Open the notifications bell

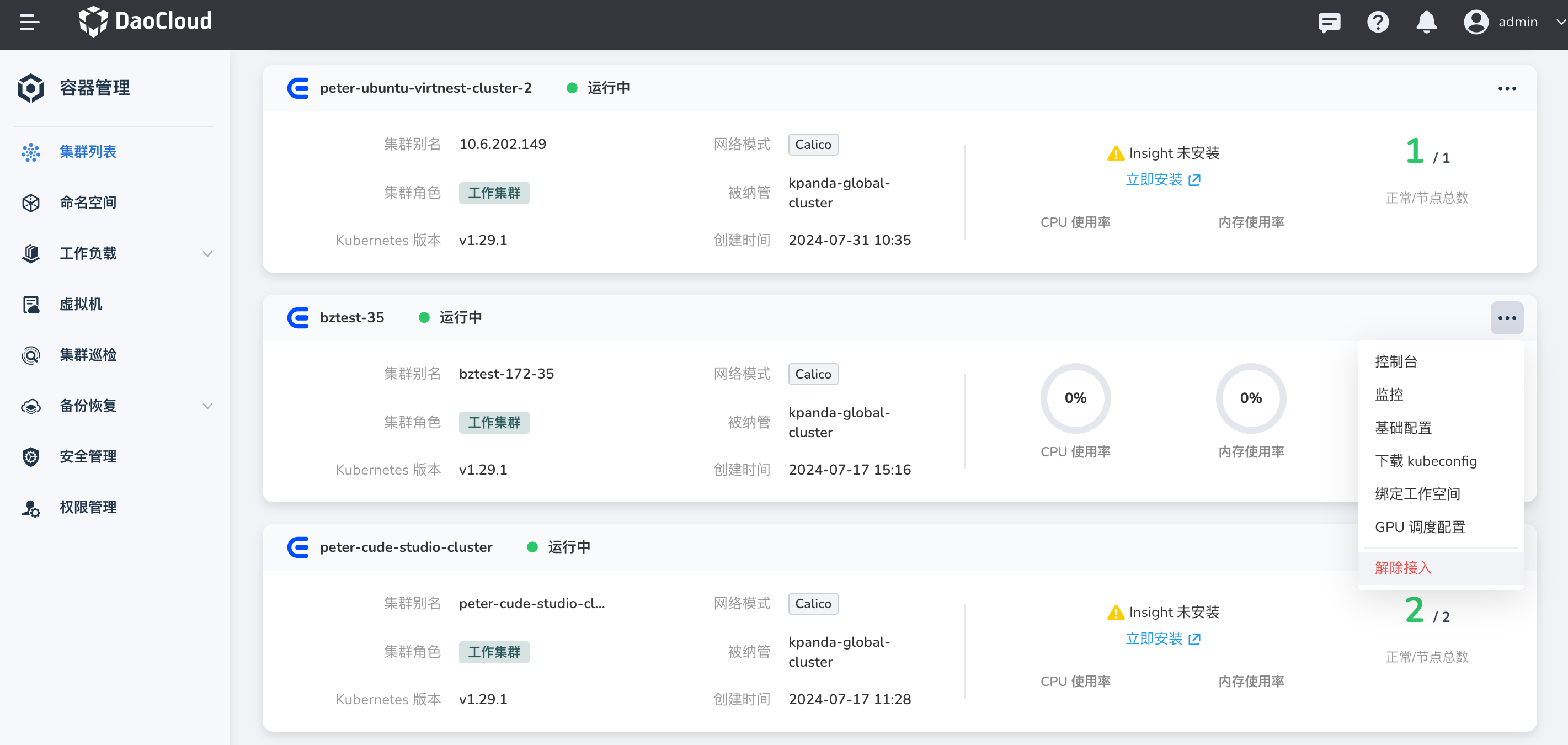point(1426,23)
